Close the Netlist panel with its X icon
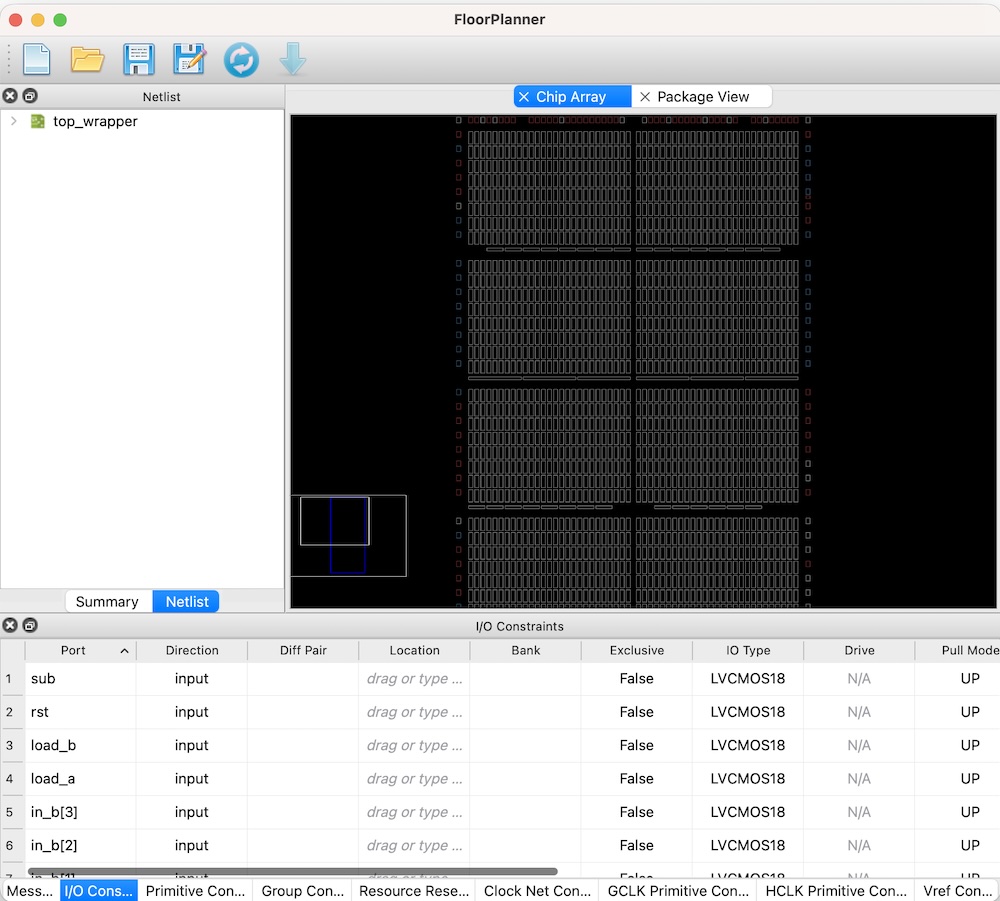Image resolution: width=1000 pixels, height=901 pixels. pyautogui.click(x=10, y=96)
